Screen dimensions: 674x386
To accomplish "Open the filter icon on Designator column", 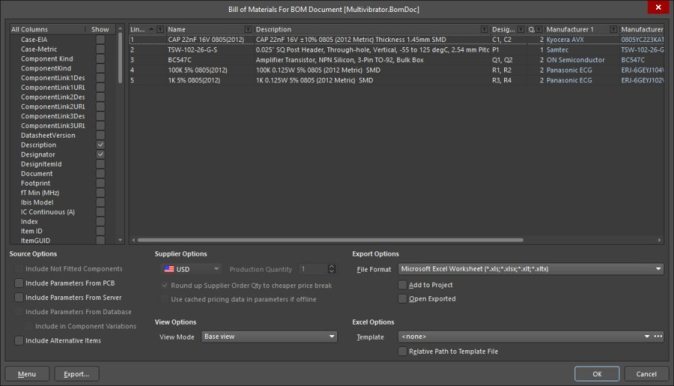I will click(x=521, y=29).
